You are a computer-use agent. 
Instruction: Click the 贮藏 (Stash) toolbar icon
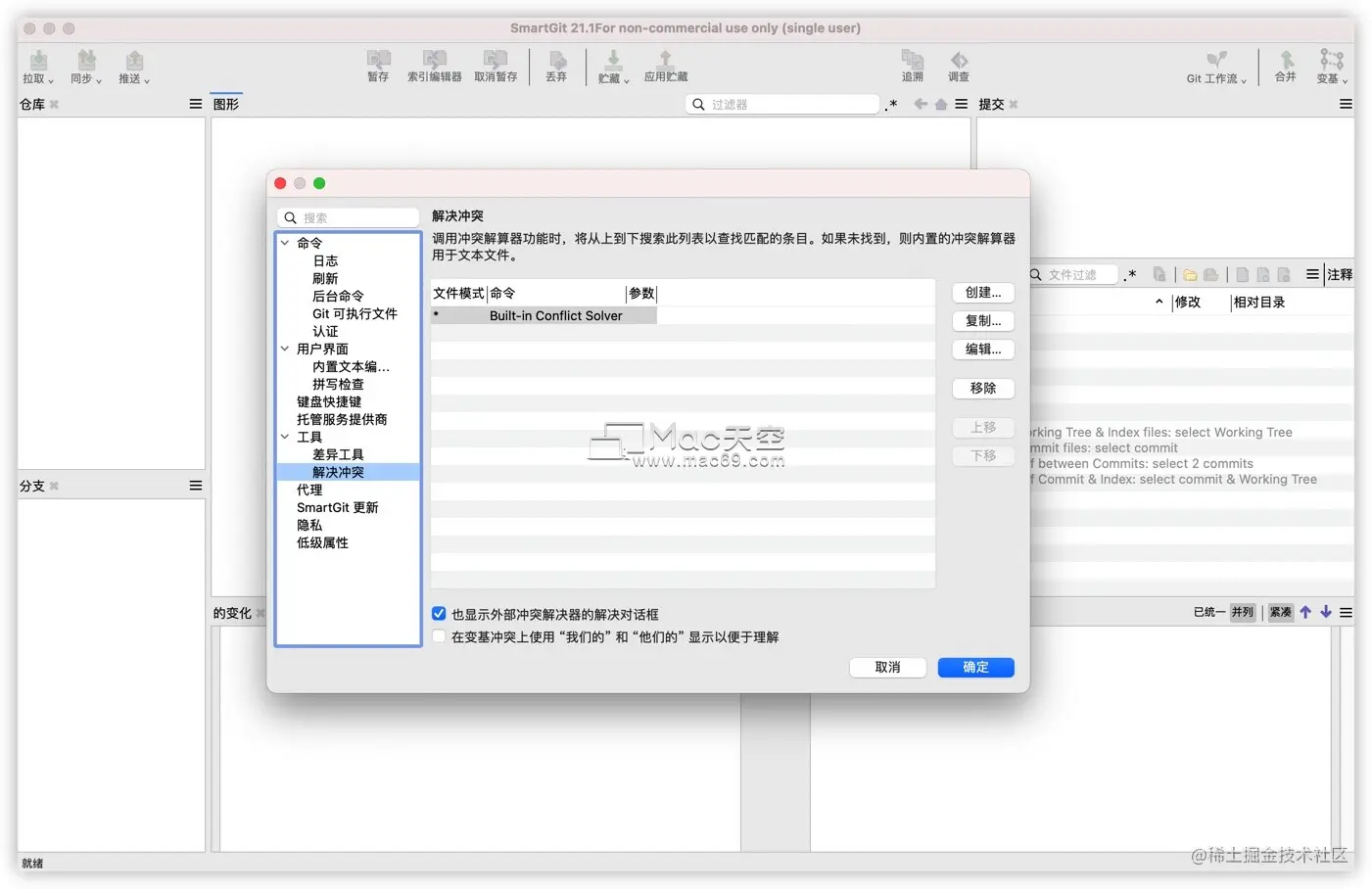613,61
